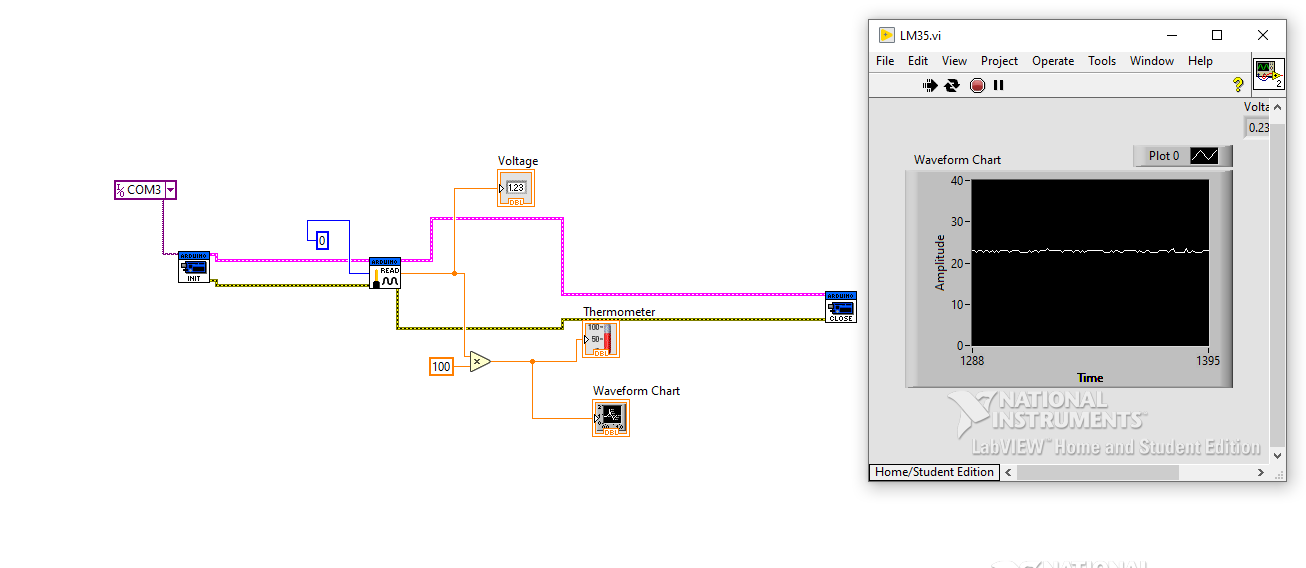1306x568 pixels.
Task: Click the Time axis label
Action: pos(1090,377)
